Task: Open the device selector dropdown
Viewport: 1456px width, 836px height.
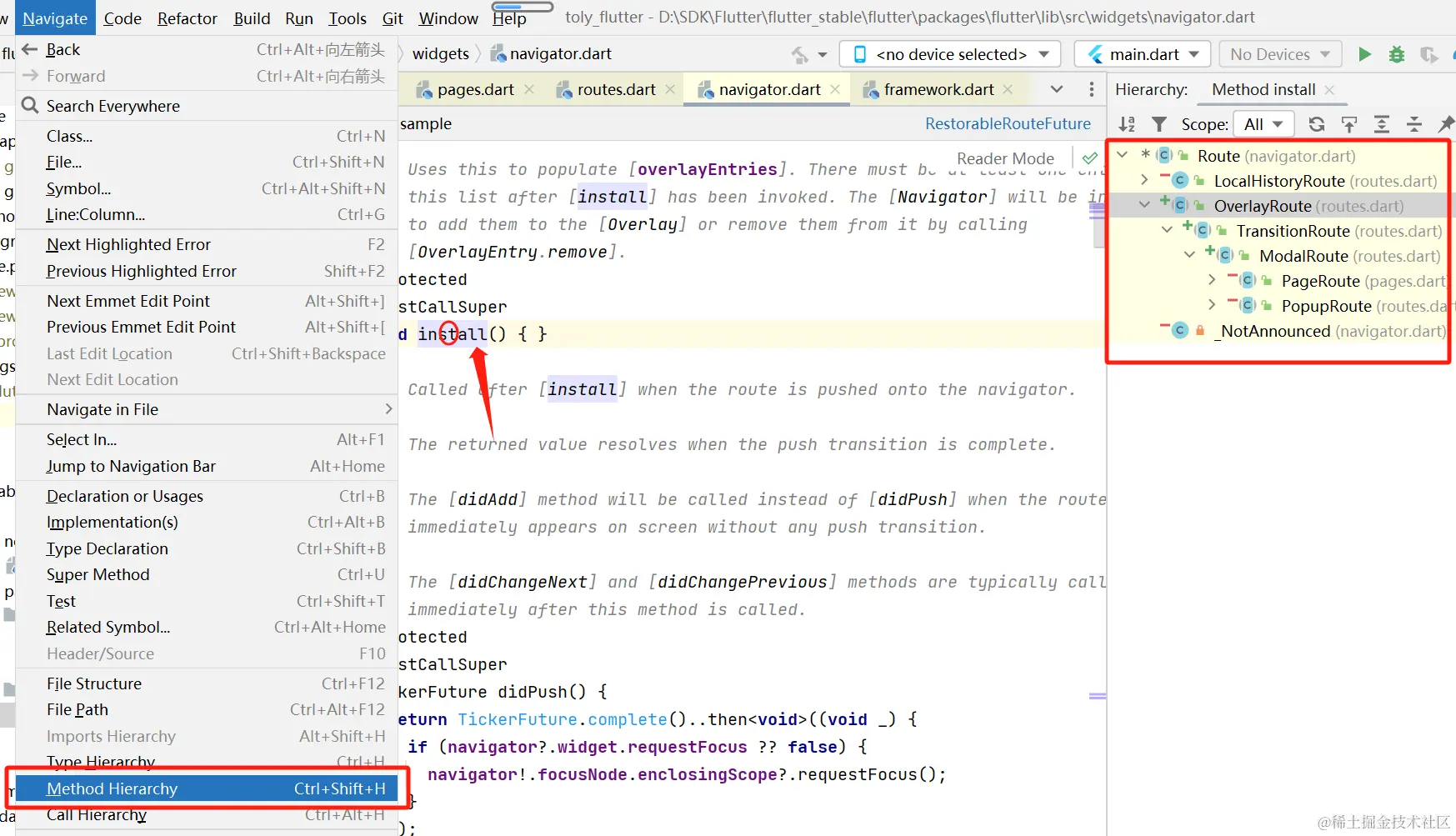Action: 950,54
